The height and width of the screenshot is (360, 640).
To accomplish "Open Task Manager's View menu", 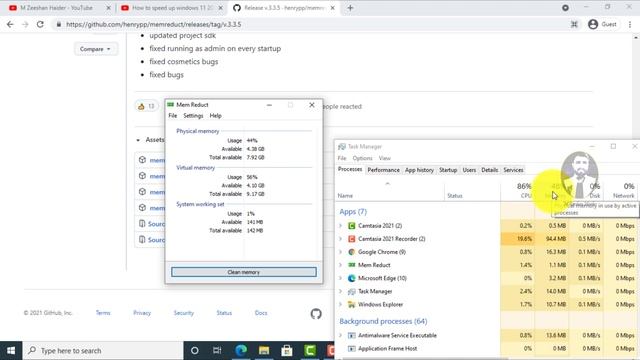I will point(384,158).
